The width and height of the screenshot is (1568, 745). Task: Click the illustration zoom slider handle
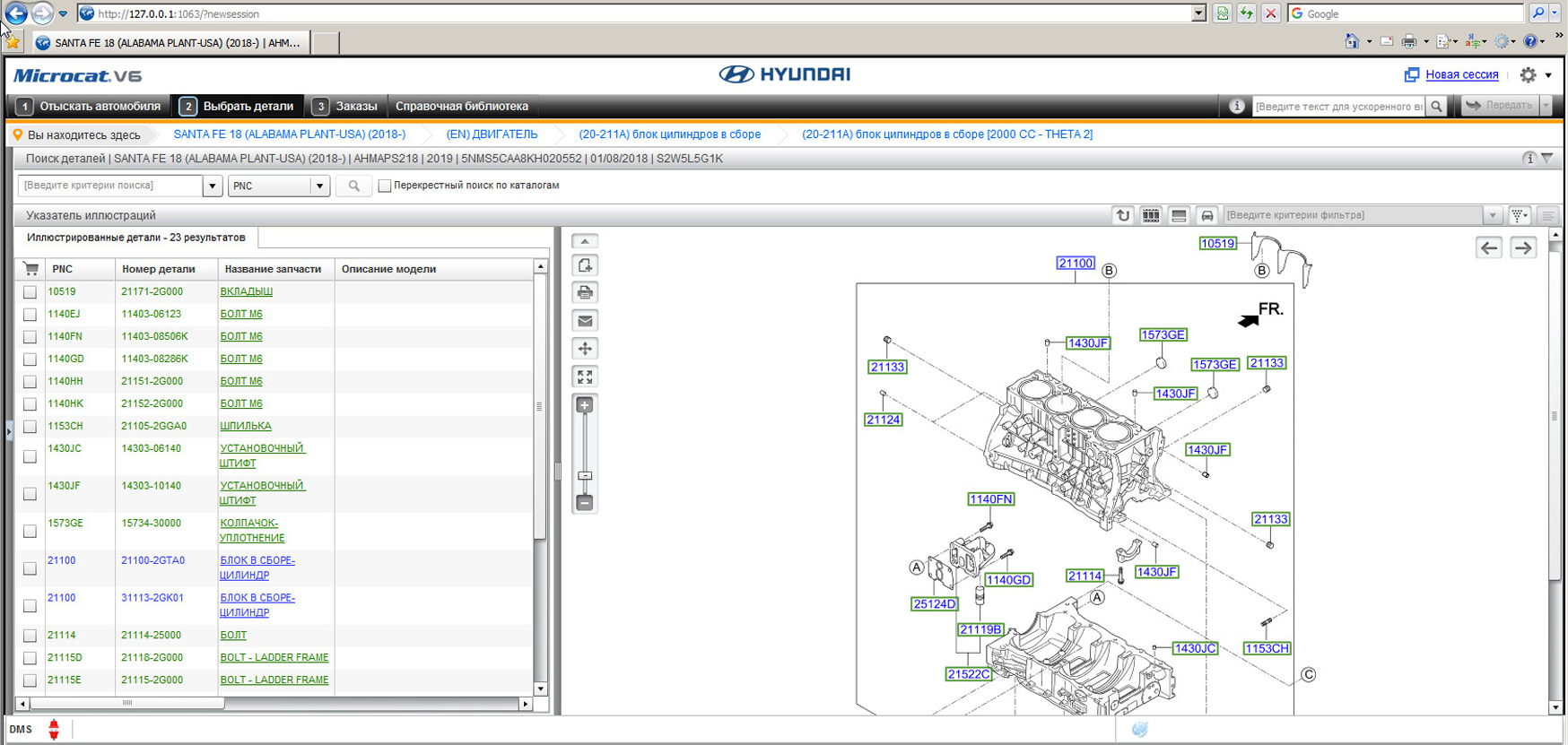pyautogui.click(x=585, y=476)
